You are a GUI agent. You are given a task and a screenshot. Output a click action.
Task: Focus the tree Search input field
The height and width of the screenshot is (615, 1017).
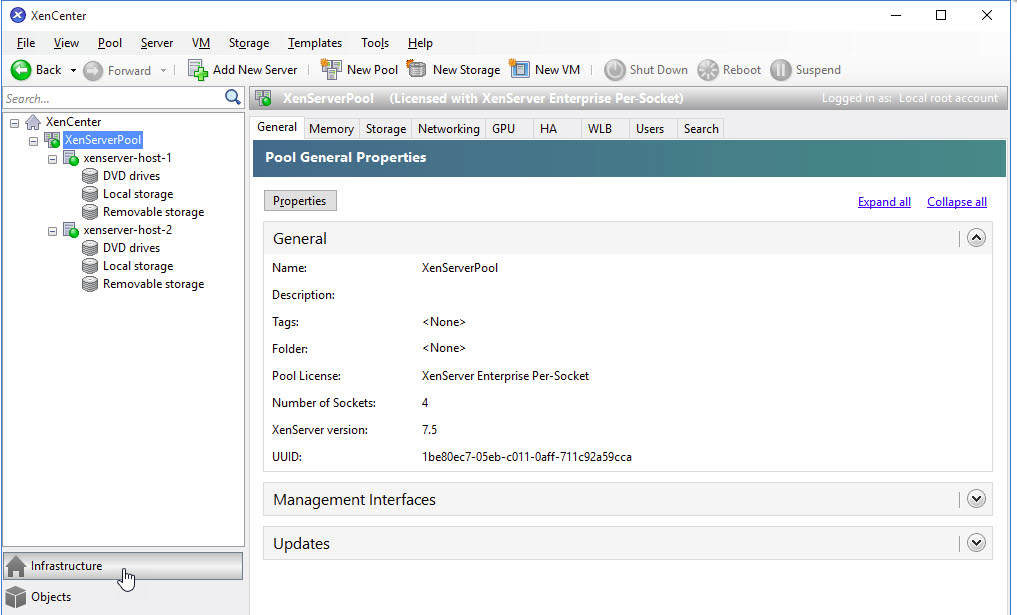click(114, 99)
